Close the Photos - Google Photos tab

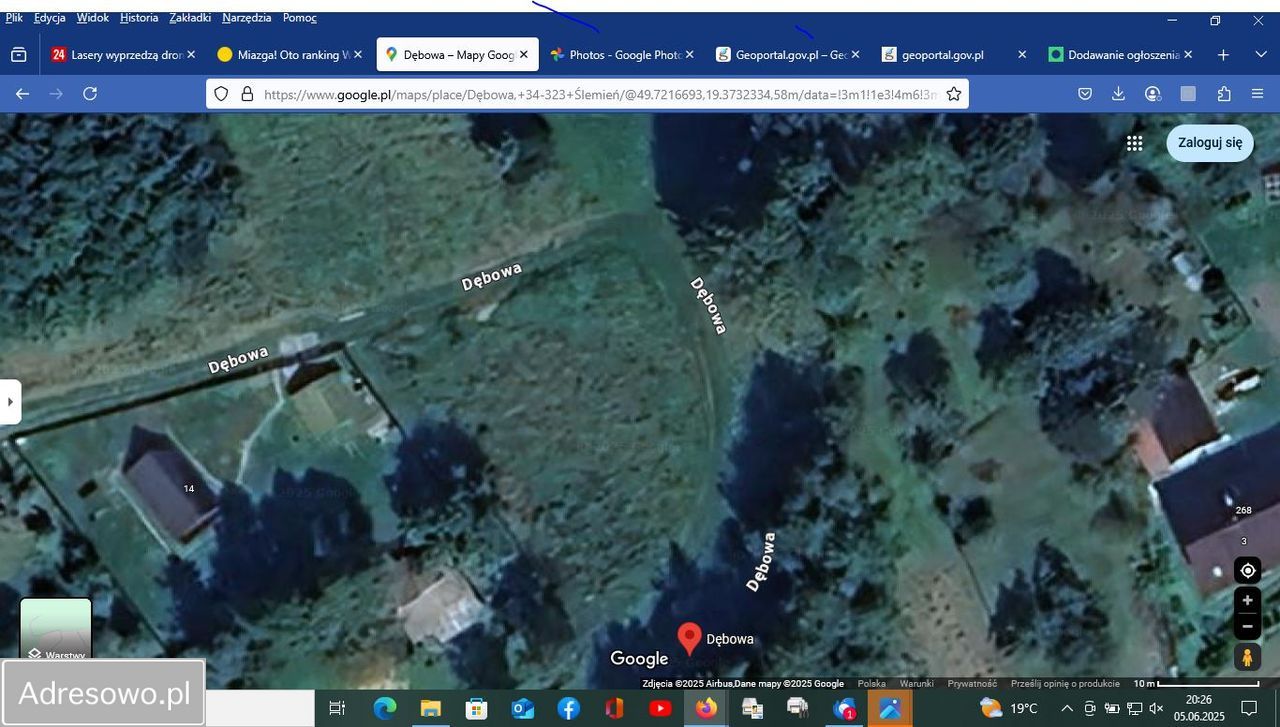click(689, 55)
